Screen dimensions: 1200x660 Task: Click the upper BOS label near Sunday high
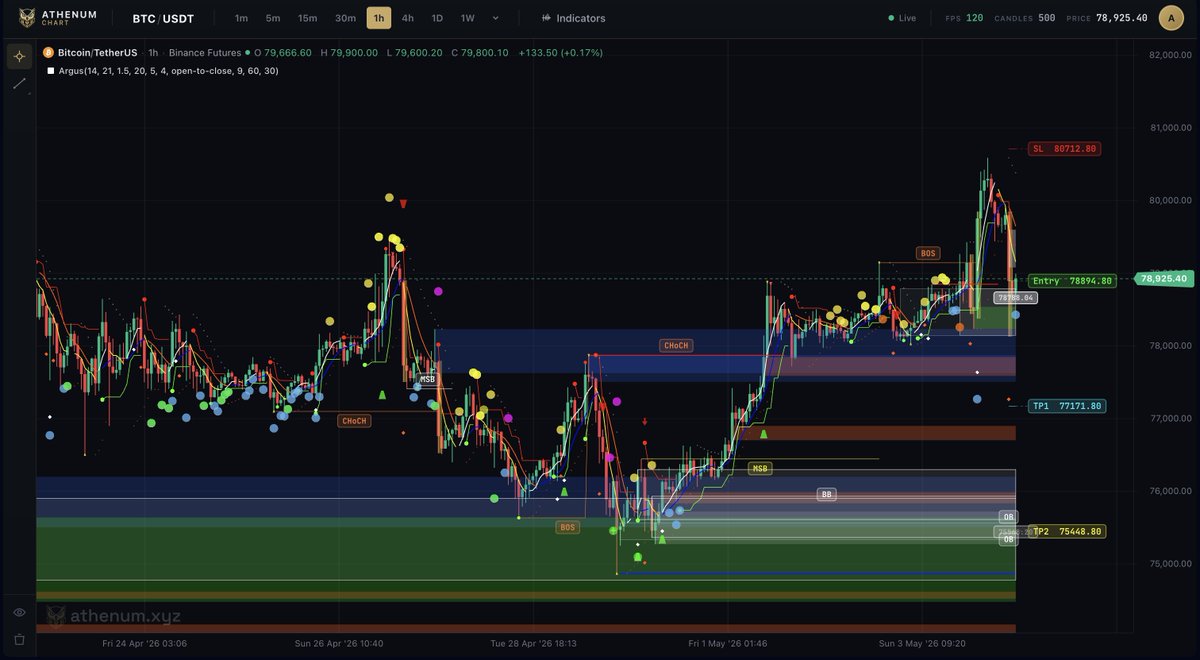pos(928,254)
